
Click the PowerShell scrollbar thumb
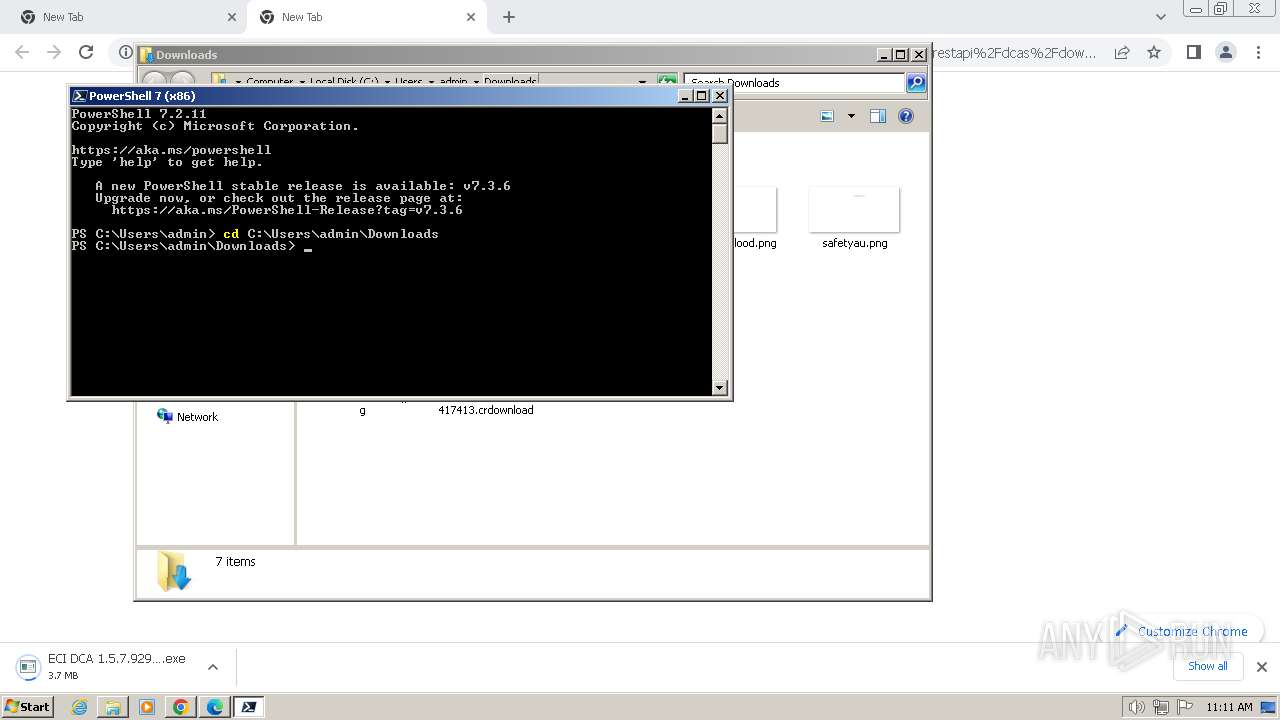(720, 133)
